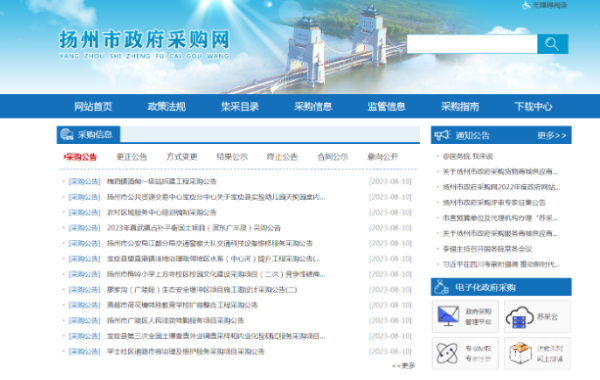Click the 采购信息 panel title label

tap(95, 135)
